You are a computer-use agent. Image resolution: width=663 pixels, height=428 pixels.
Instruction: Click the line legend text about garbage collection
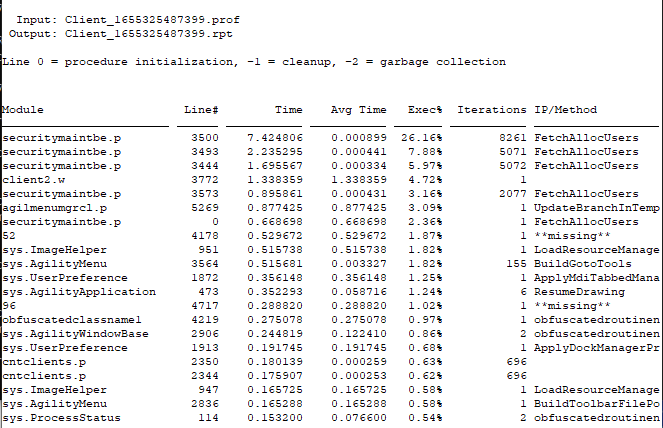[254, 62]
